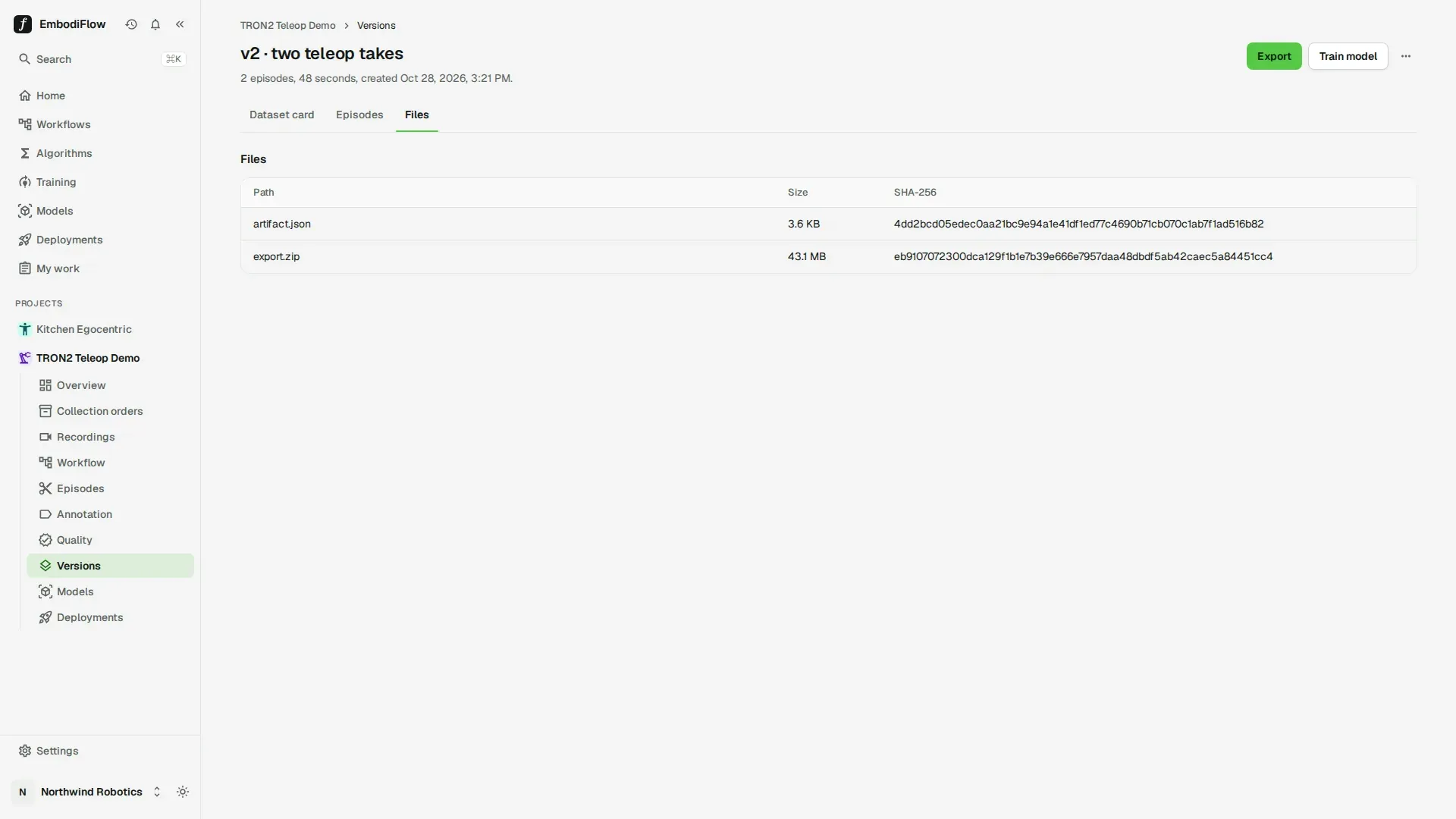Open Annotation page
This screenshot has width=1456, height=819.
point(110,514)
